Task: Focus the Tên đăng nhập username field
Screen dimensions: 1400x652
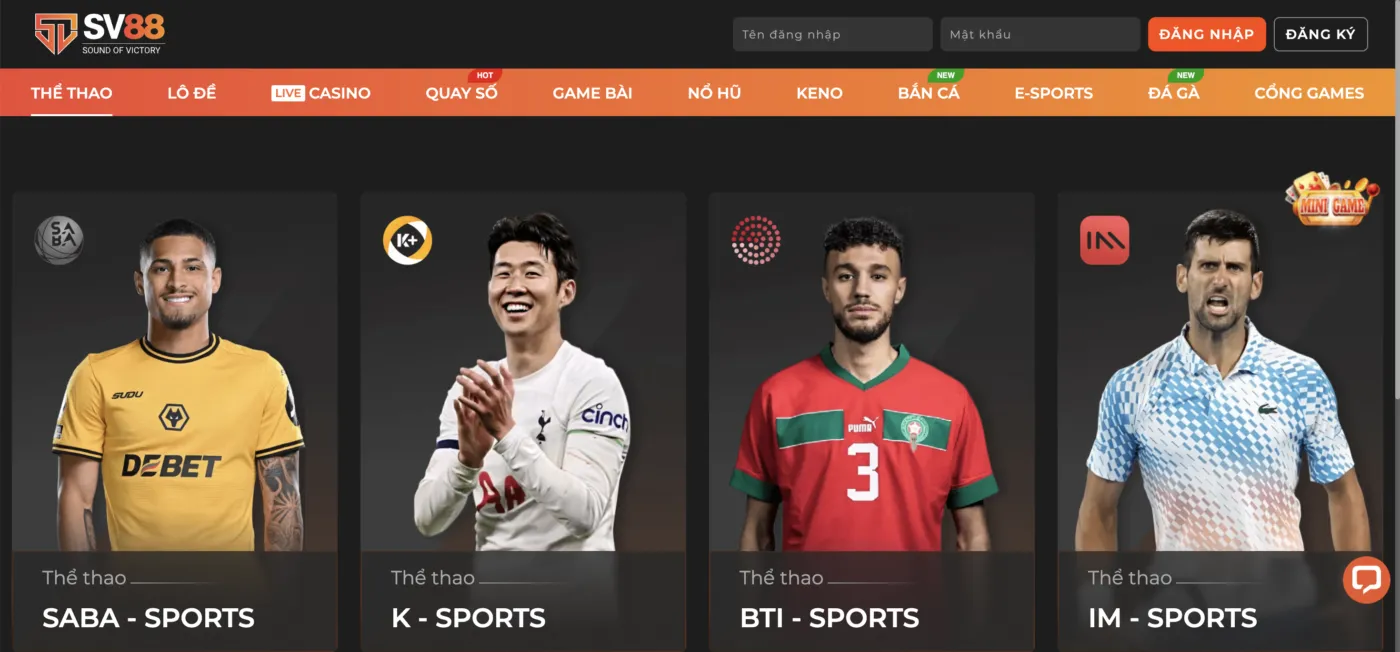Action: point(832,34)
